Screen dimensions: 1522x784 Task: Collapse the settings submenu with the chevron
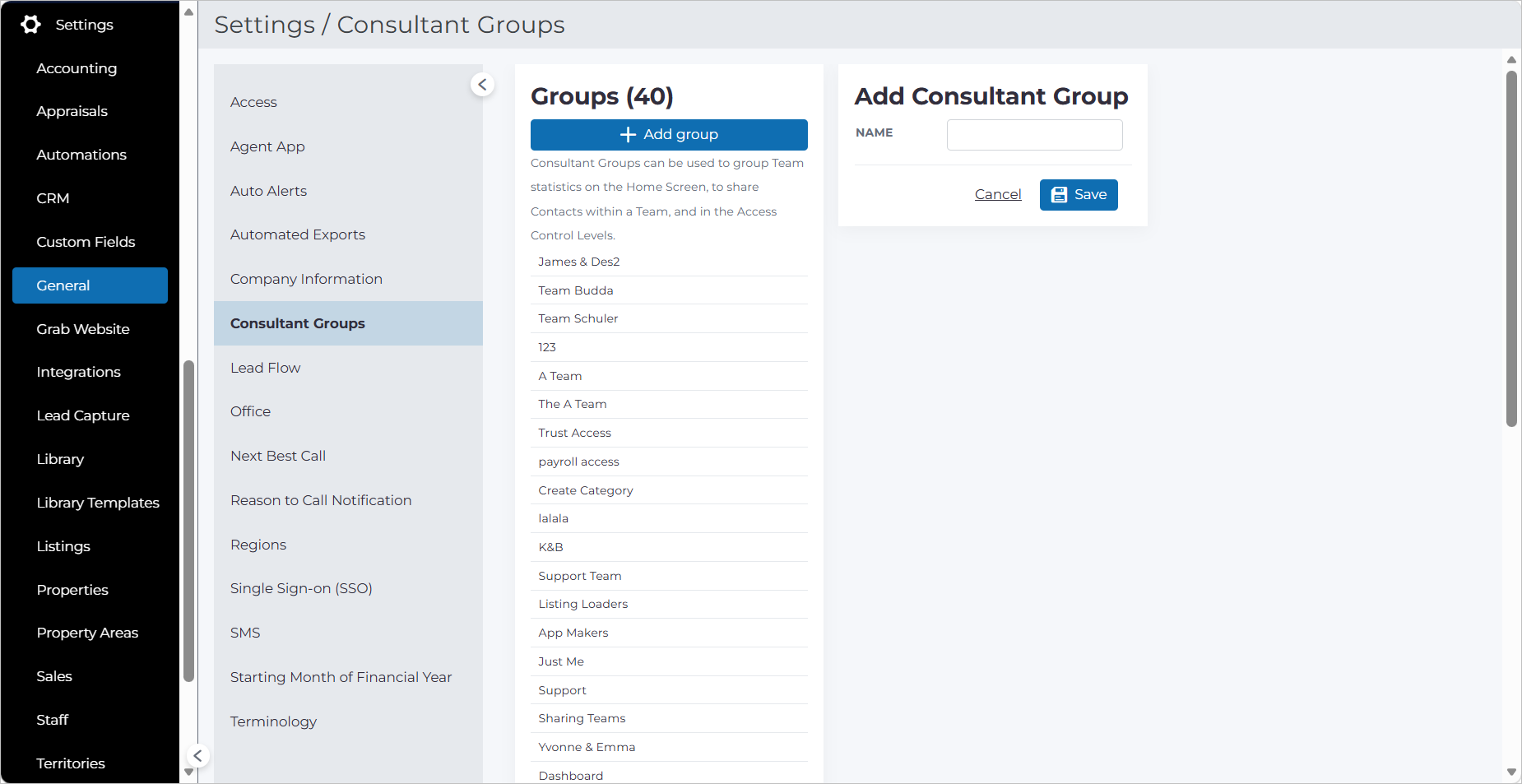pyautogui.click(x=482, y=84)
